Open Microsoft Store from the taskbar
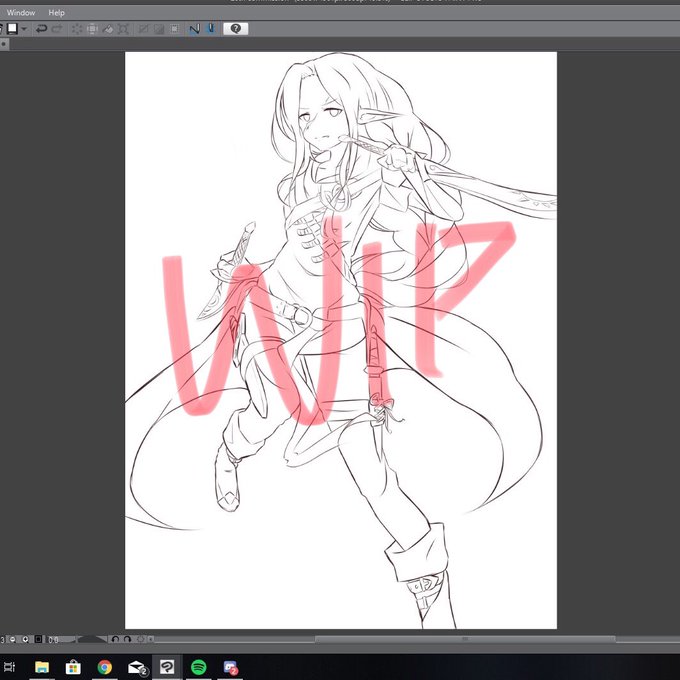 tap(73, 667)
